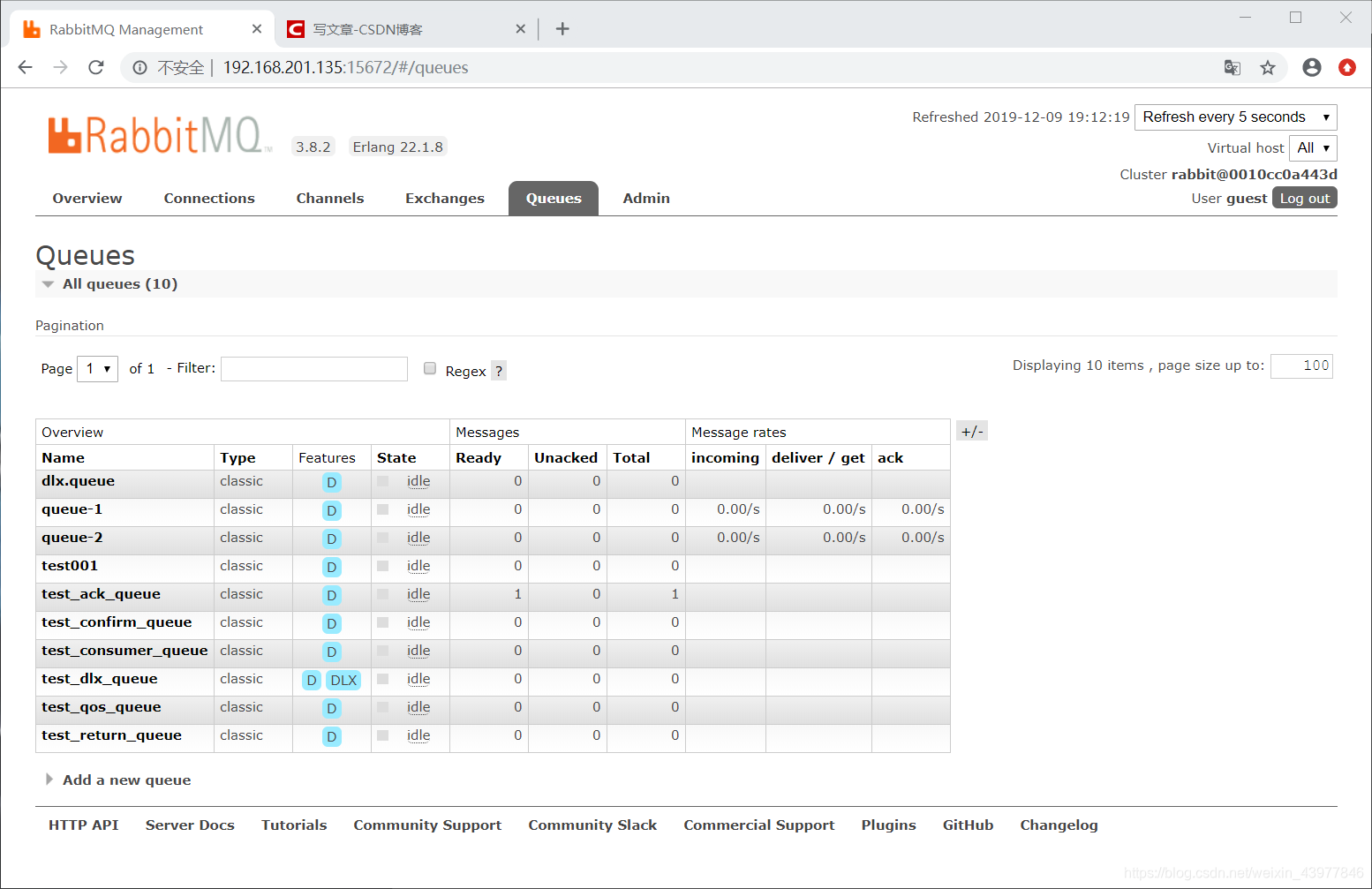
Task: Click the browser back arrow icon
Action: tap(25, 67)
